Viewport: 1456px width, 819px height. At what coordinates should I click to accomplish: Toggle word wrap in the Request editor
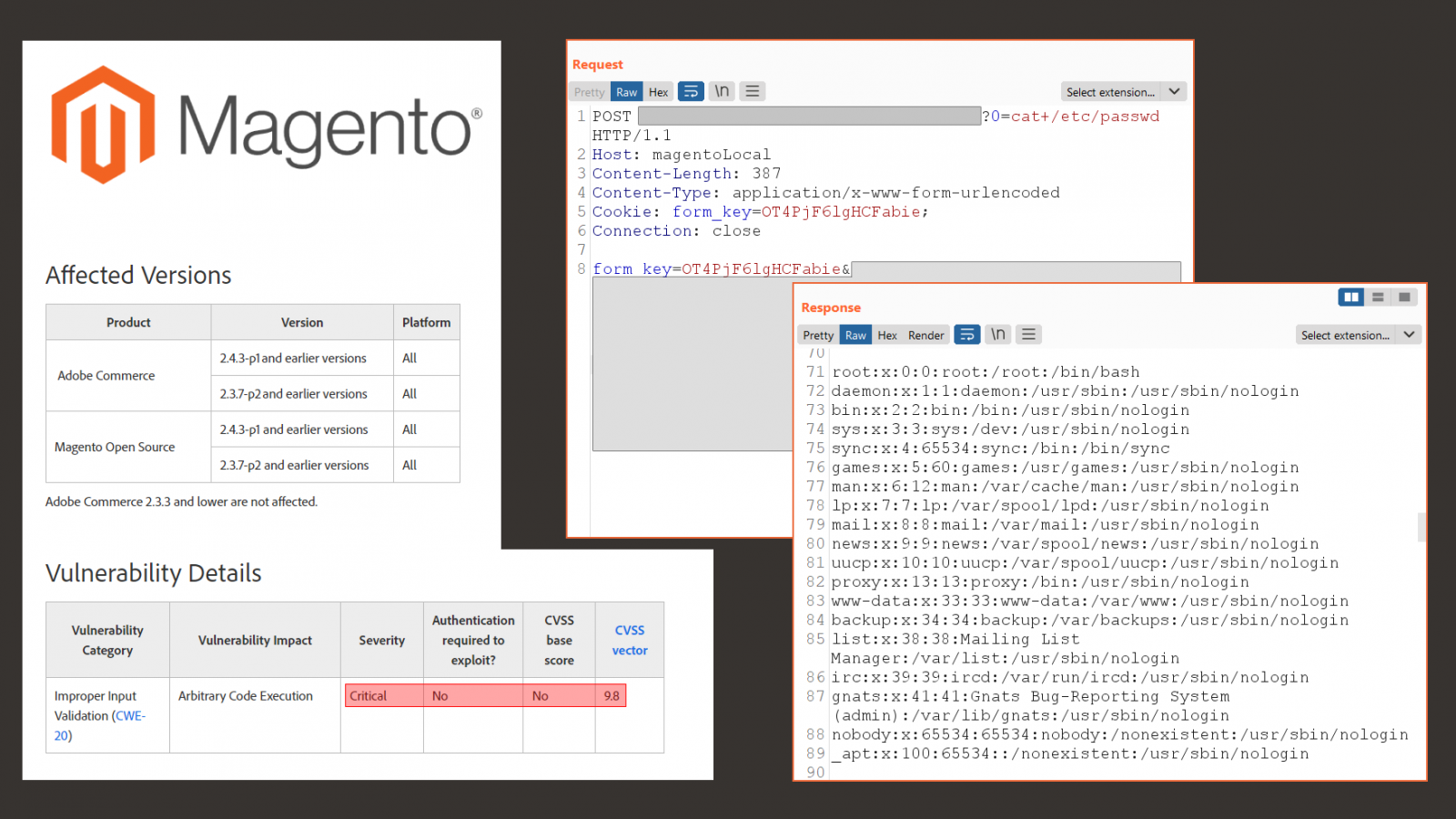(691, 91)
